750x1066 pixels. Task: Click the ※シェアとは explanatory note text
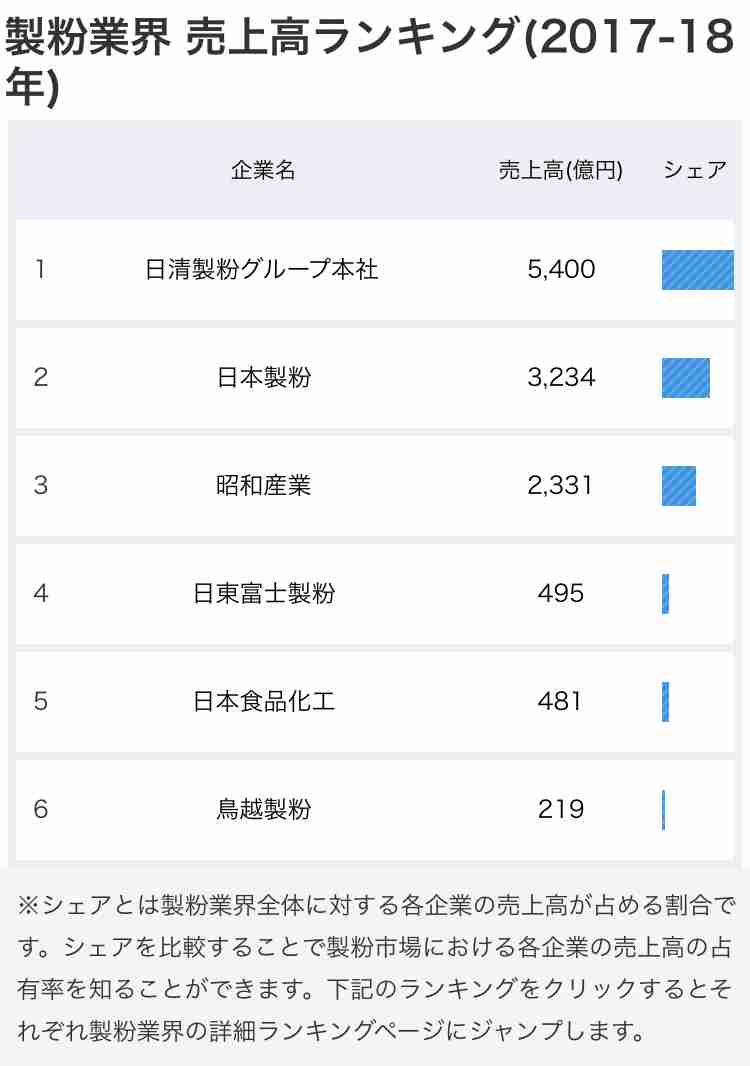[375, 968]
